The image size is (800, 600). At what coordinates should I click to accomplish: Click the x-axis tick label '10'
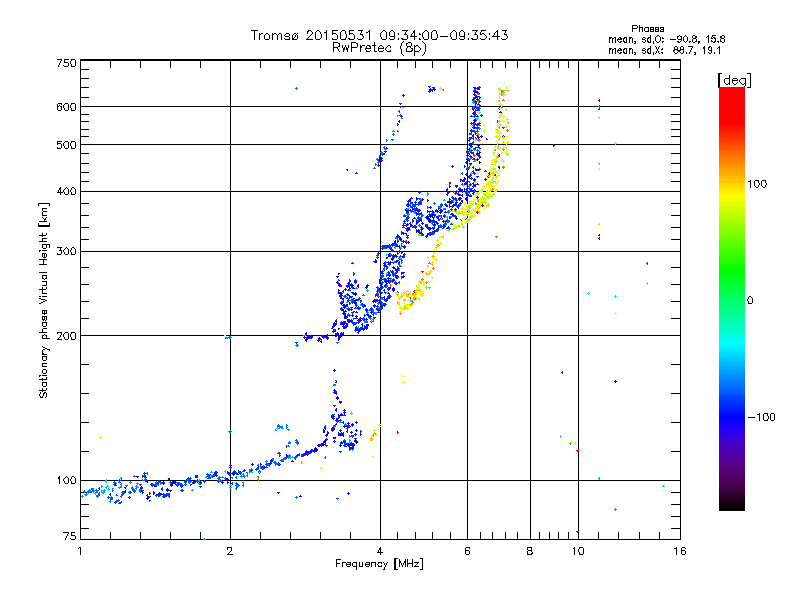[578, 551]
